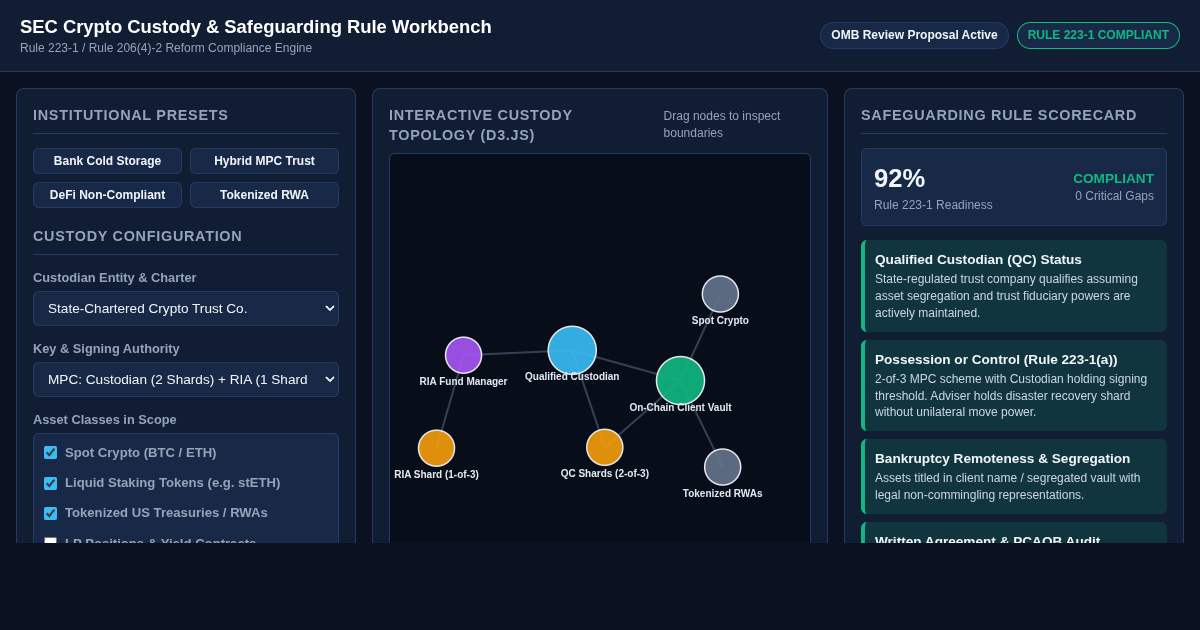This screenshot has height=630, width=1200.
Task: Apply the Bank Cold Storage preset
Action: 107,161
